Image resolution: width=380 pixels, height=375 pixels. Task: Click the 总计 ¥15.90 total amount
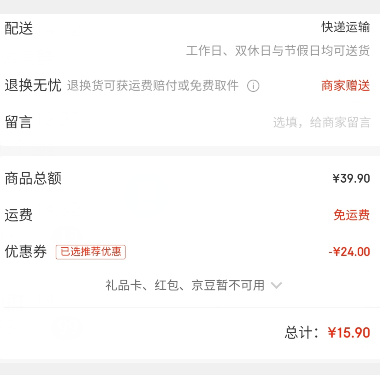pos(349,333)
